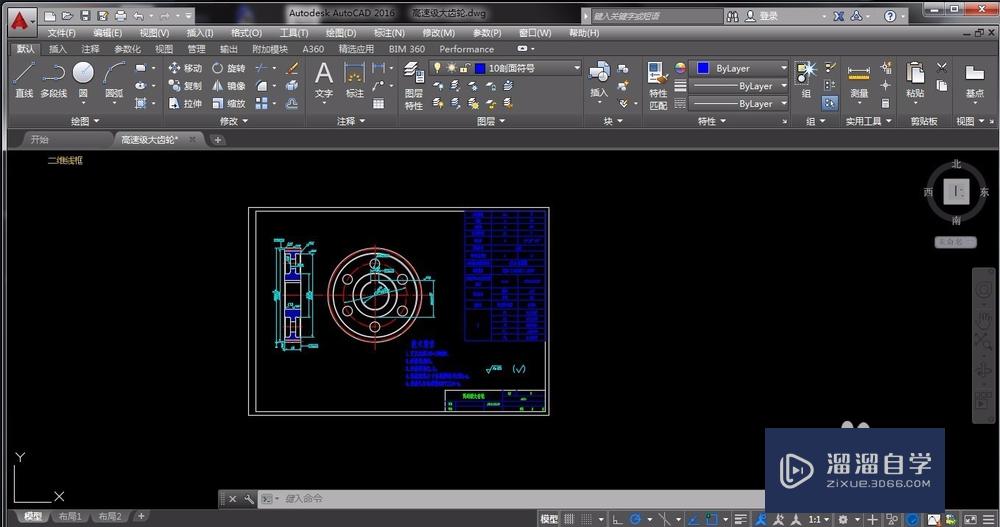Switch to the 布局1 layout tab
This screenshot has height=527, width=1000.
click(x=71, y=517)
